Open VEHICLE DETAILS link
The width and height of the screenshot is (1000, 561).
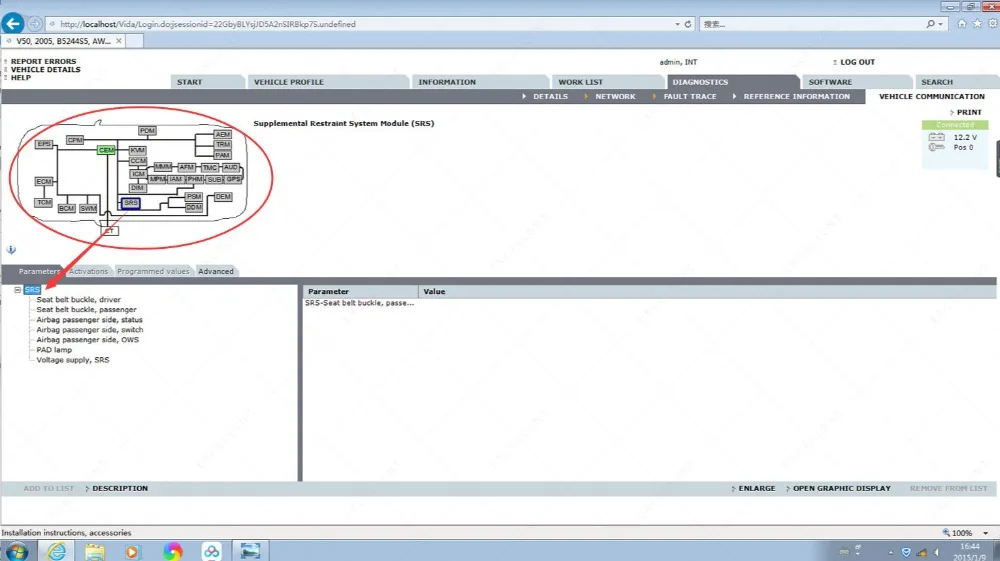point(45,69)
